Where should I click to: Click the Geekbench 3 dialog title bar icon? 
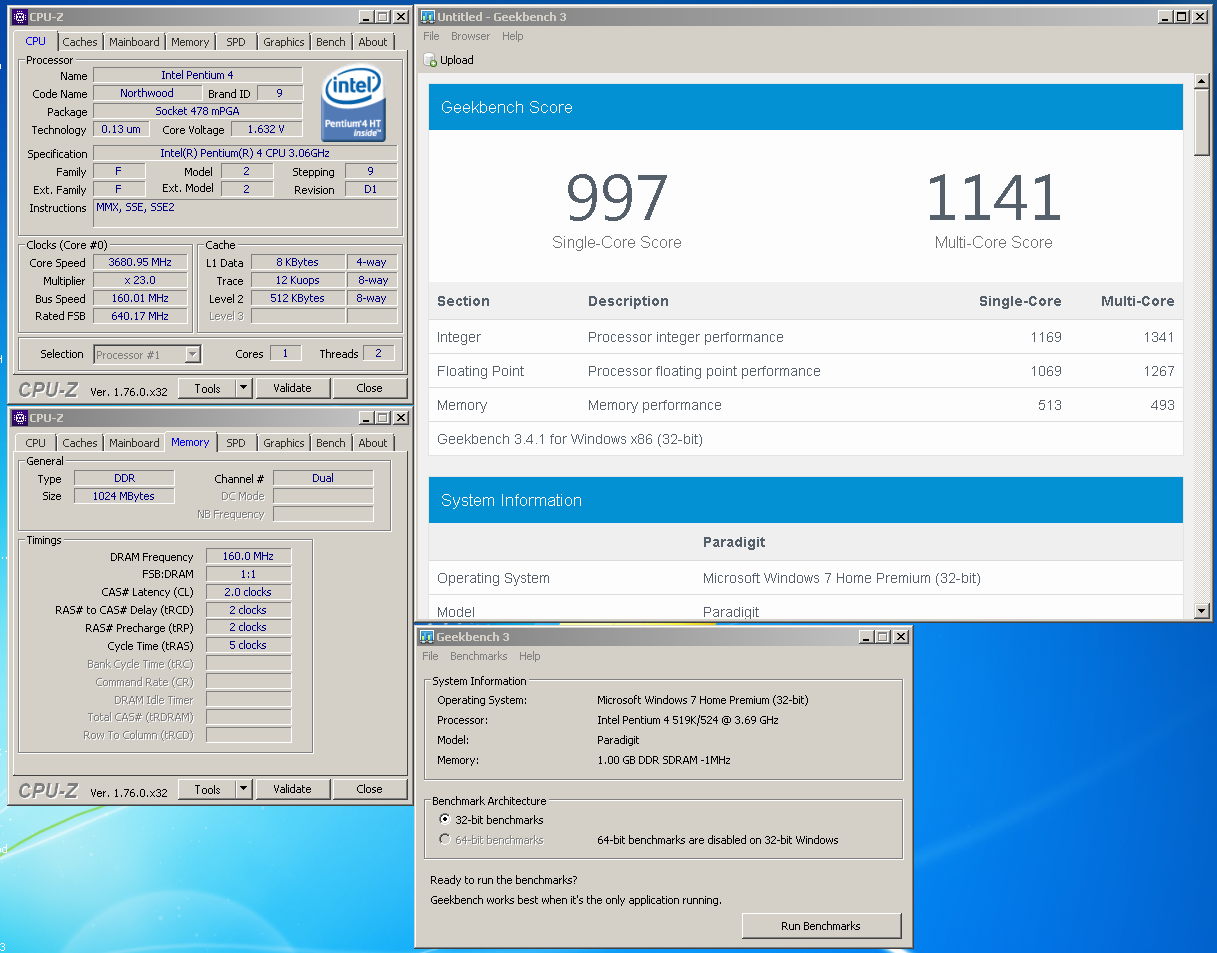427,637
